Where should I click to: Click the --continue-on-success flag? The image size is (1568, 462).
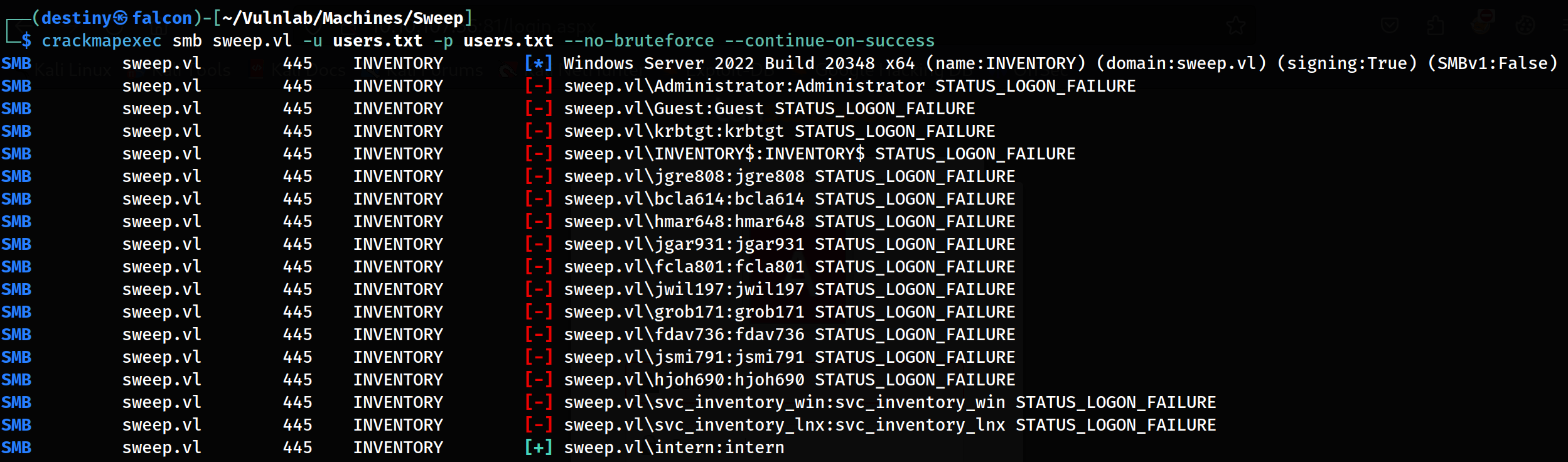(829, 41)
